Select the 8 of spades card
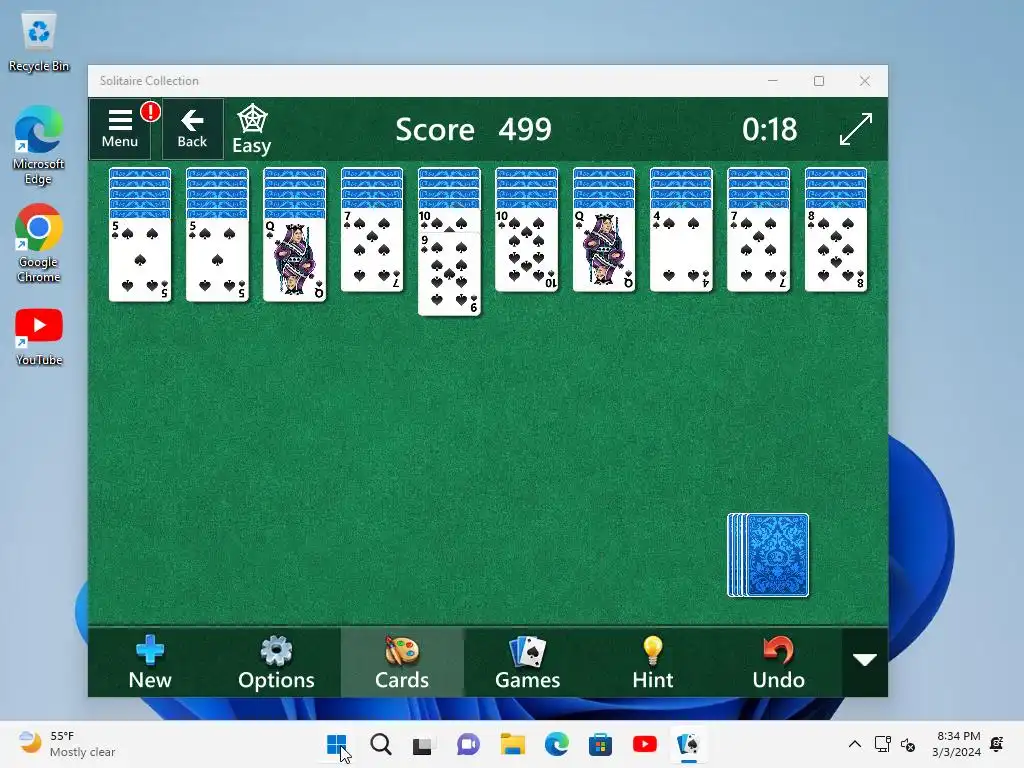 click(836, 250)
